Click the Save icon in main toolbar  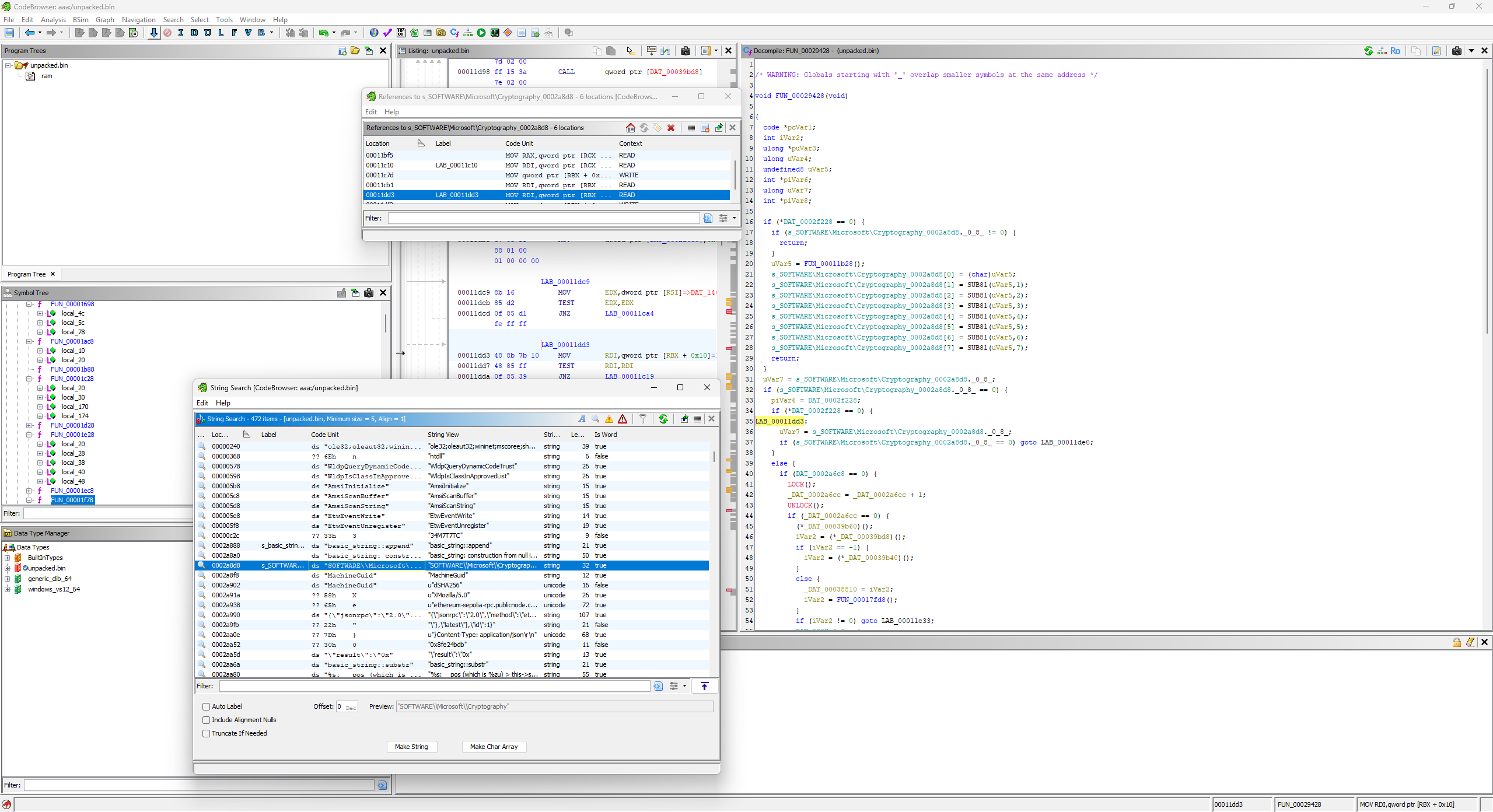(x=9, y=33)
